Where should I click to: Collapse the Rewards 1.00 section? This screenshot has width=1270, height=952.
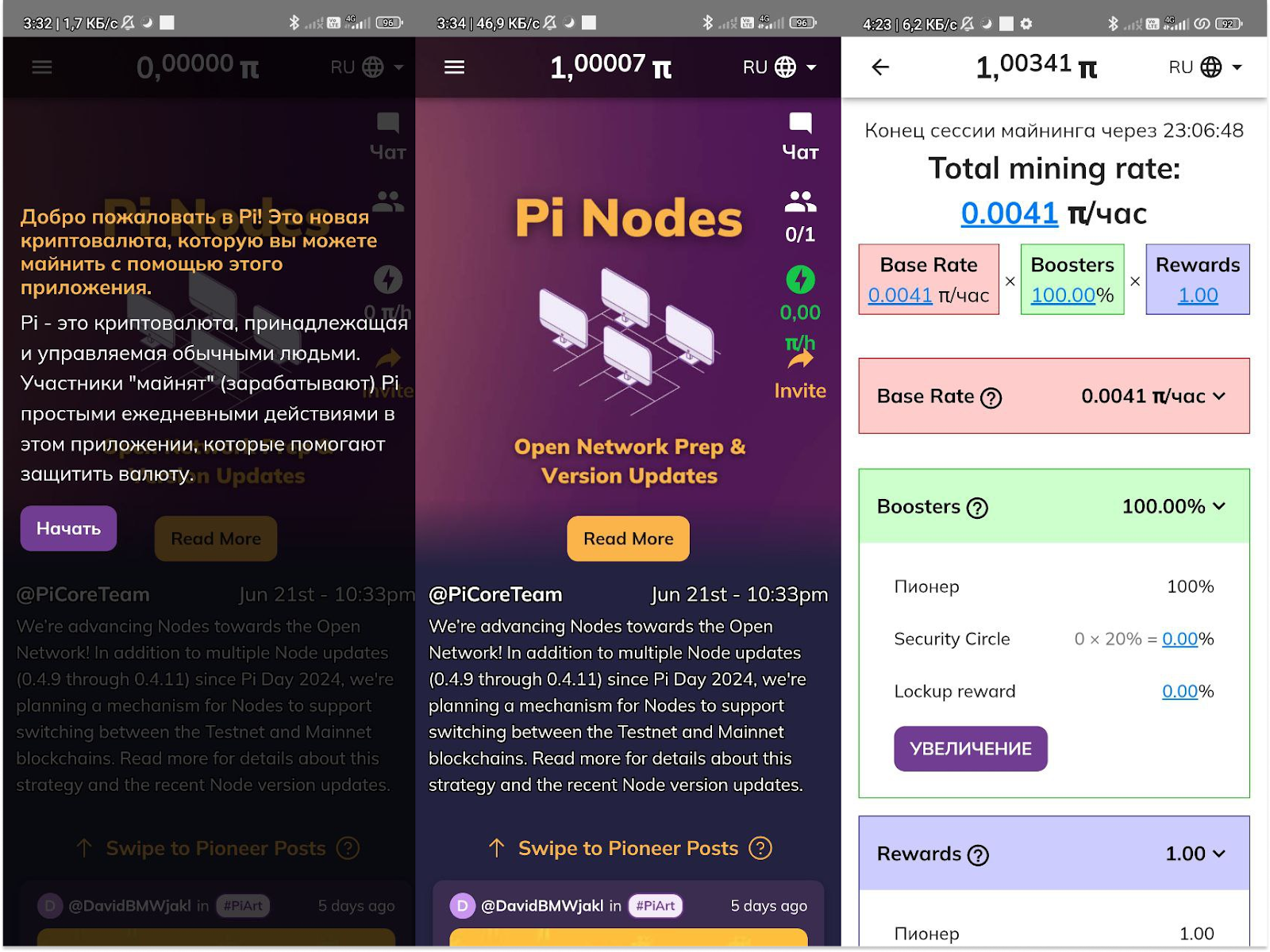[1219, 854]
